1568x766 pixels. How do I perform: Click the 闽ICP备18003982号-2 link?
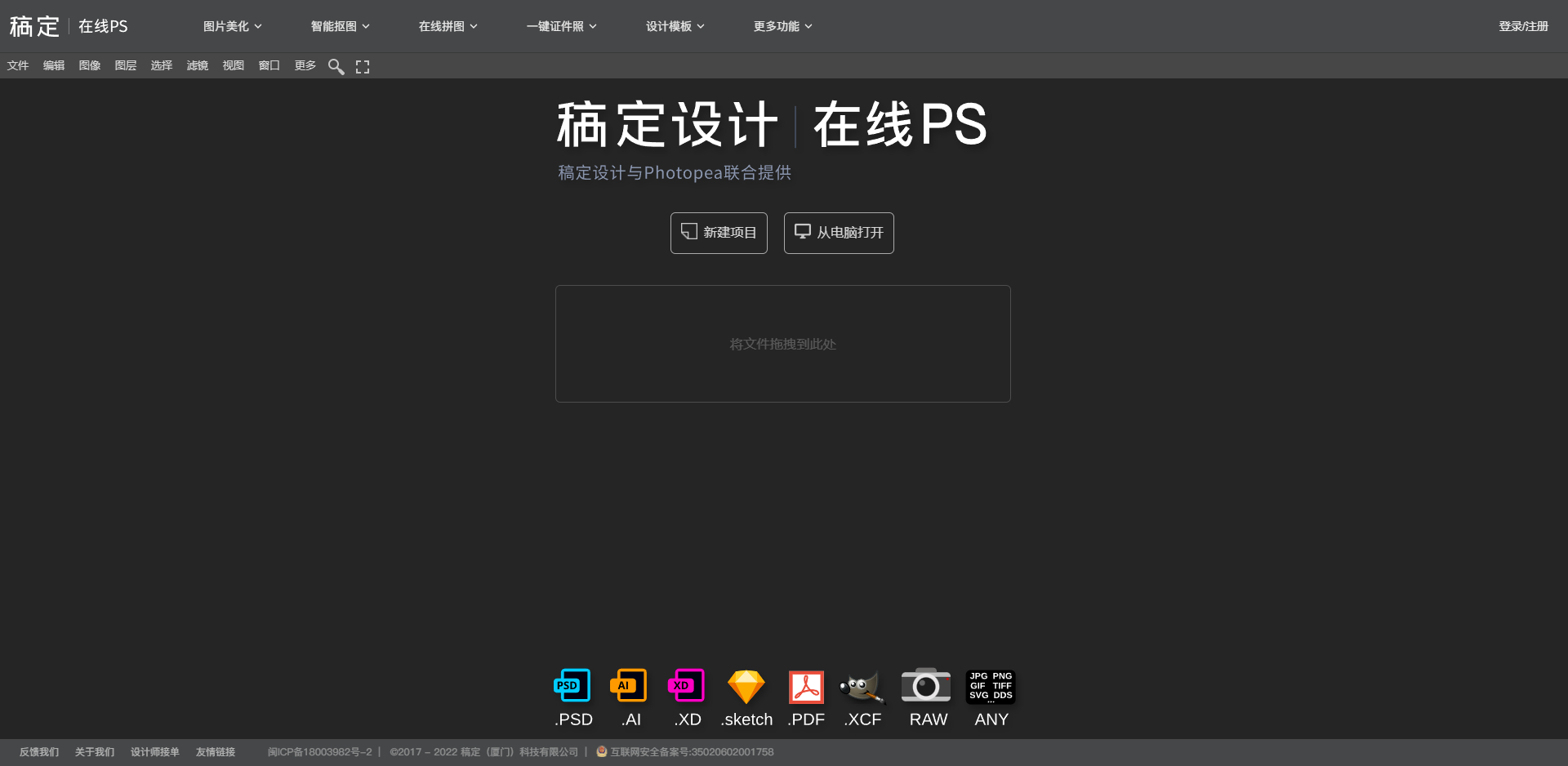319,752
